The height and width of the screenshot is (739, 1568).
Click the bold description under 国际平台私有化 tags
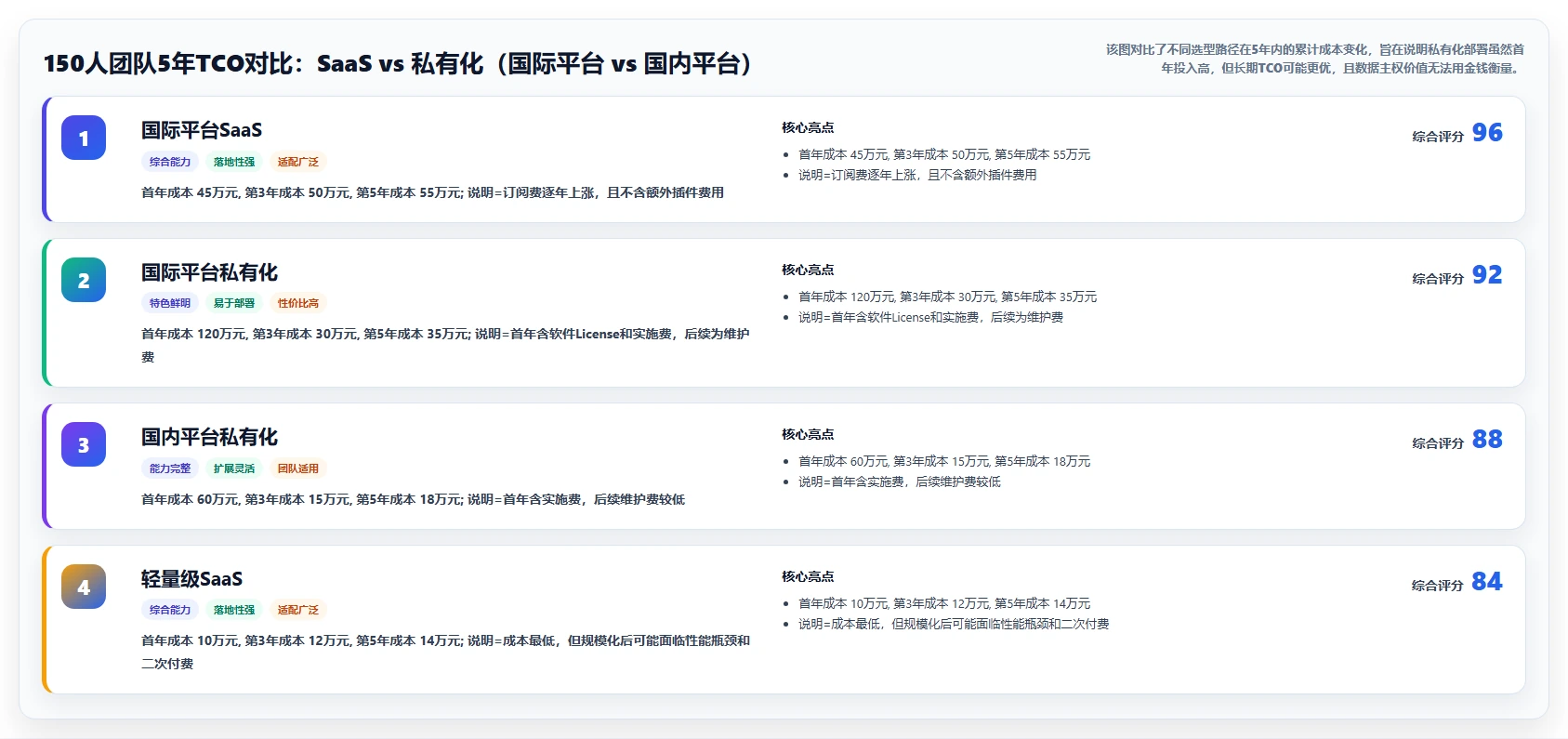[445, 345]
